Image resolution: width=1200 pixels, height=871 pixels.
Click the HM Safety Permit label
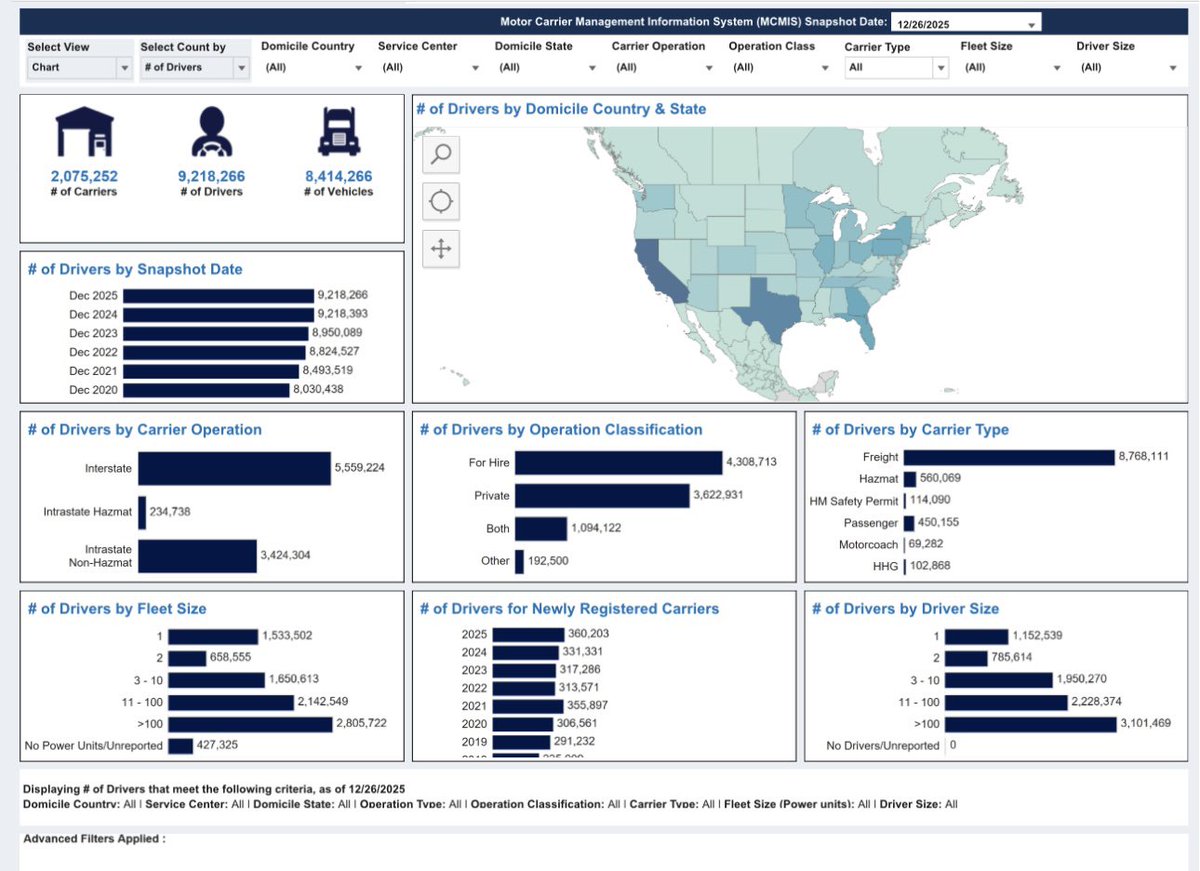853,501
